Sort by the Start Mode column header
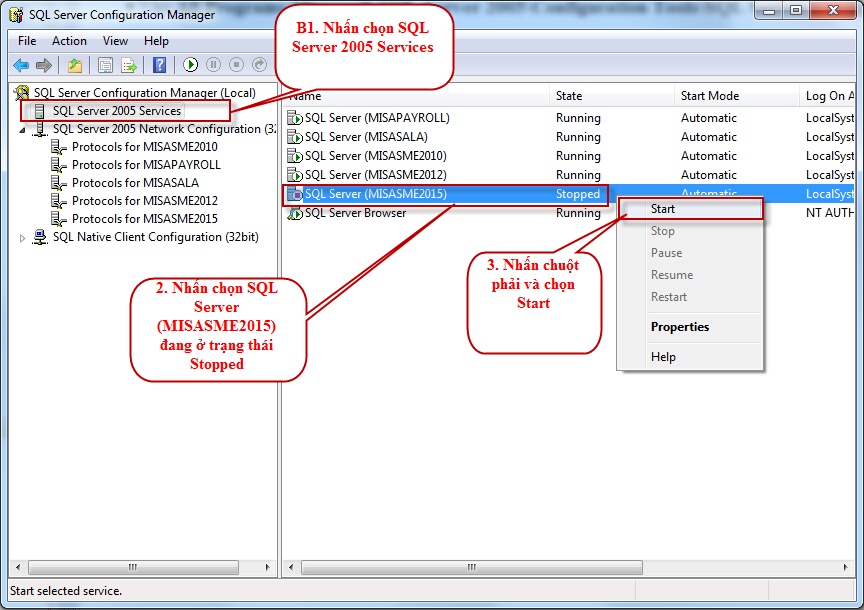 point(737,96)
